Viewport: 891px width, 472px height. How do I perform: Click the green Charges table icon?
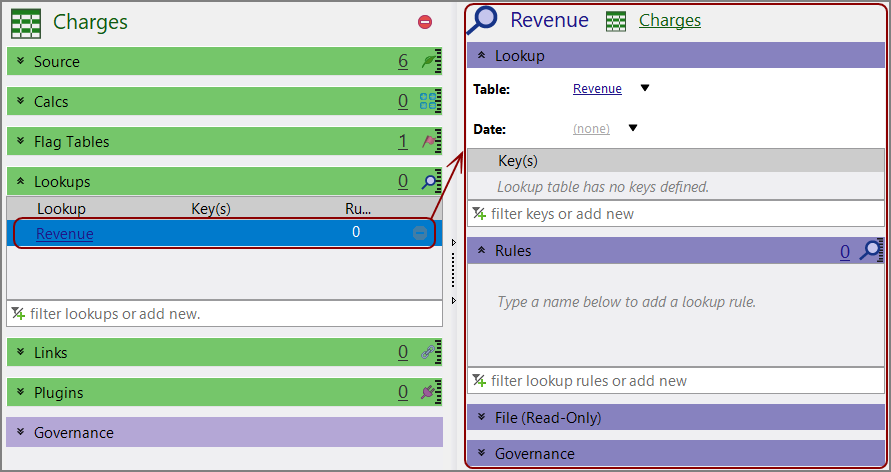[26, 23]
